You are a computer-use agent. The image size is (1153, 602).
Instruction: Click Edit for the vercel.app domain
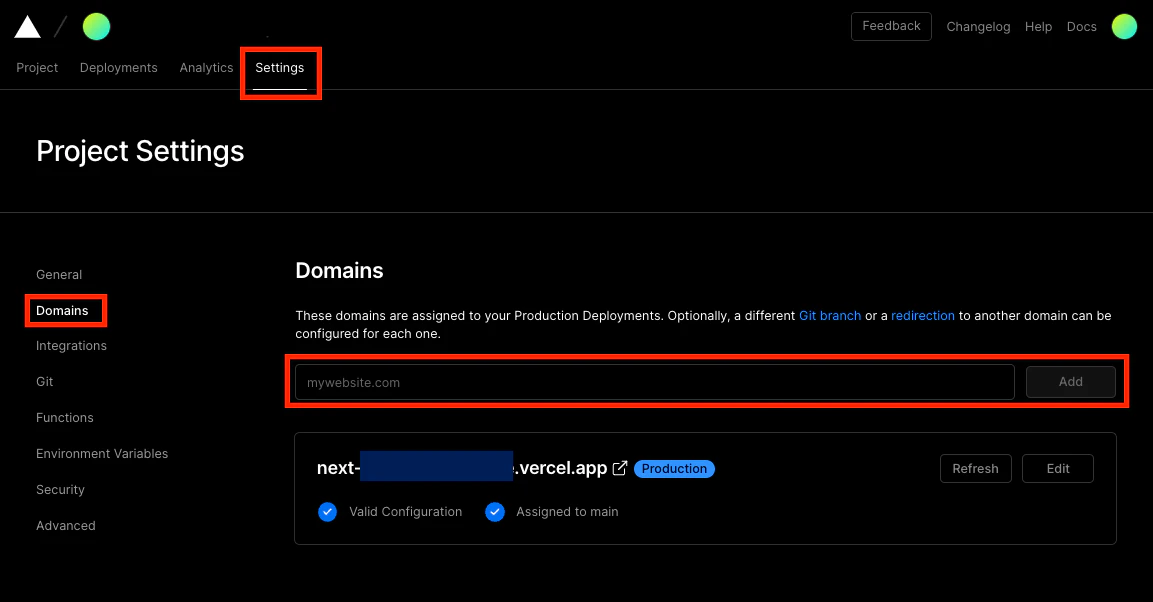click(x=1058, y=468)
